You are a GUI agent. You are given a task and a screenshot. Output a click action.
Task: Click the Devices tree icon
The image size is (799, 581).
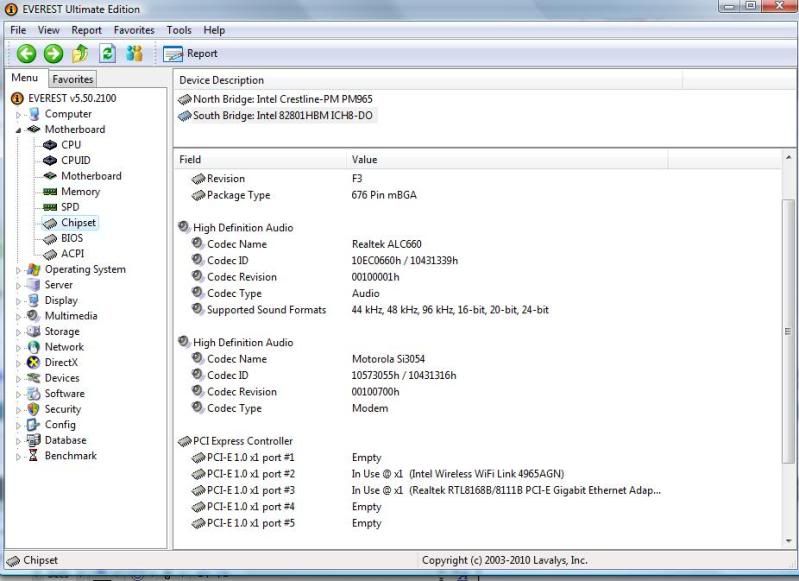tap(33, 378)
